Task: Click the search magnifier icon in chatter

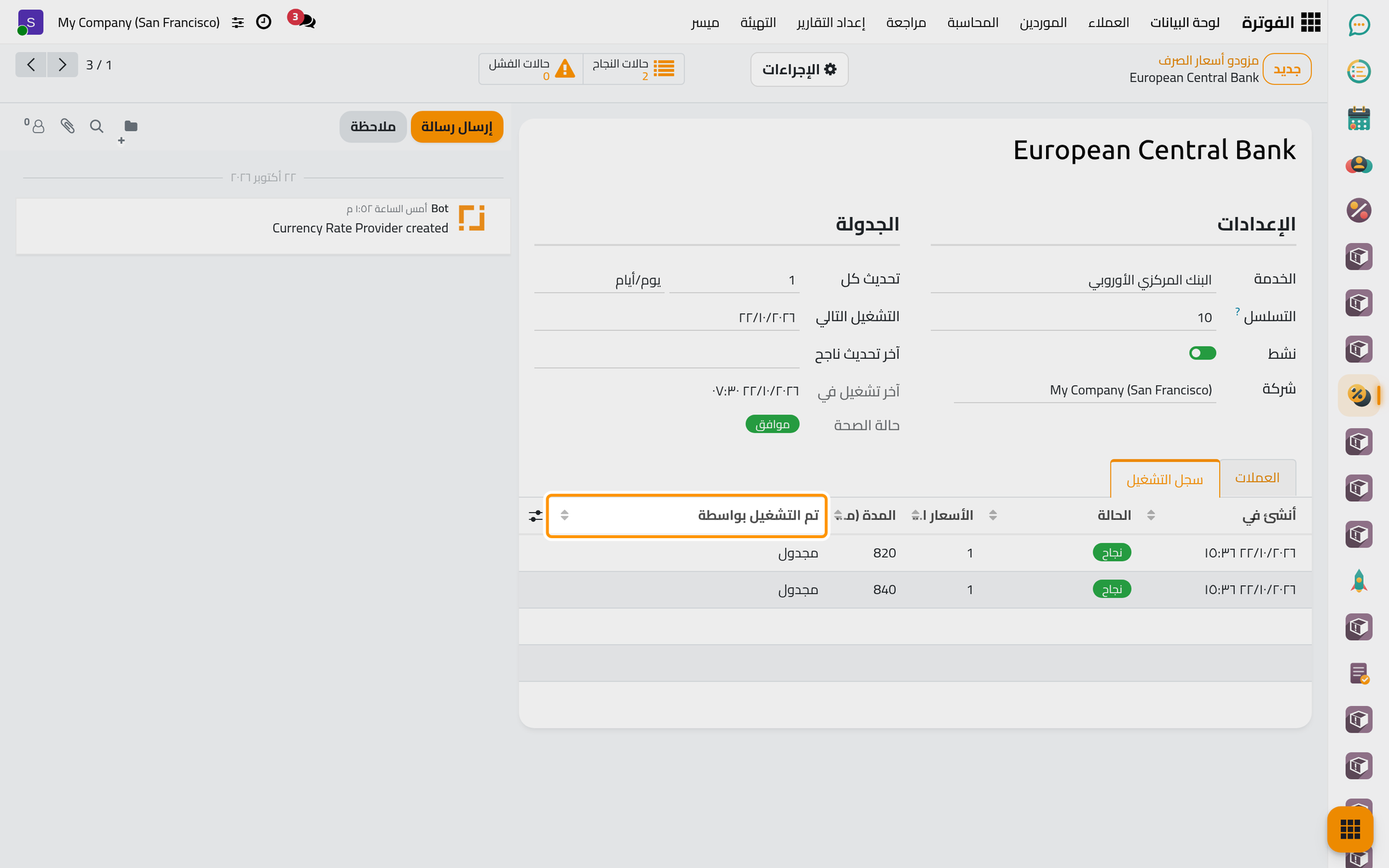Action: (x=96, y=127)
